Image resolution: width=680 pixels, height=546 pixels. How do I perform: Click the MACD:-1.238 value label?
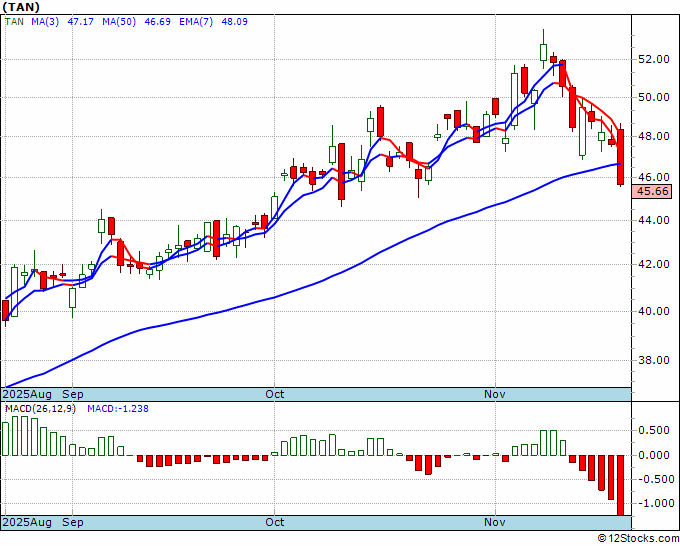pos(118,409)
